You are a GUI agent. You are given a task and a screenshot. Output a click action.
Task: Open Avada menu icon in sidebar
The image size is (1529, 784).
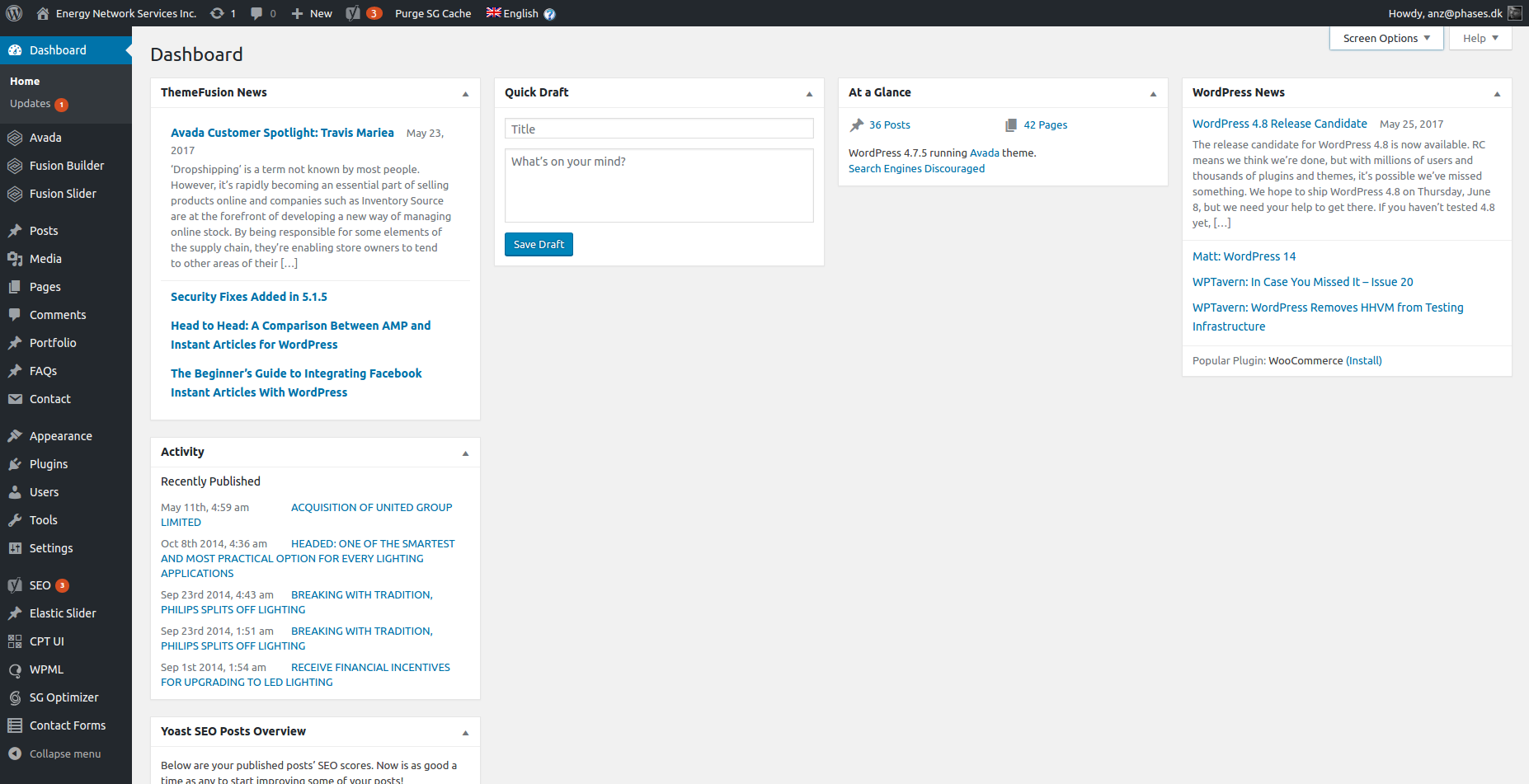(15, 138)
